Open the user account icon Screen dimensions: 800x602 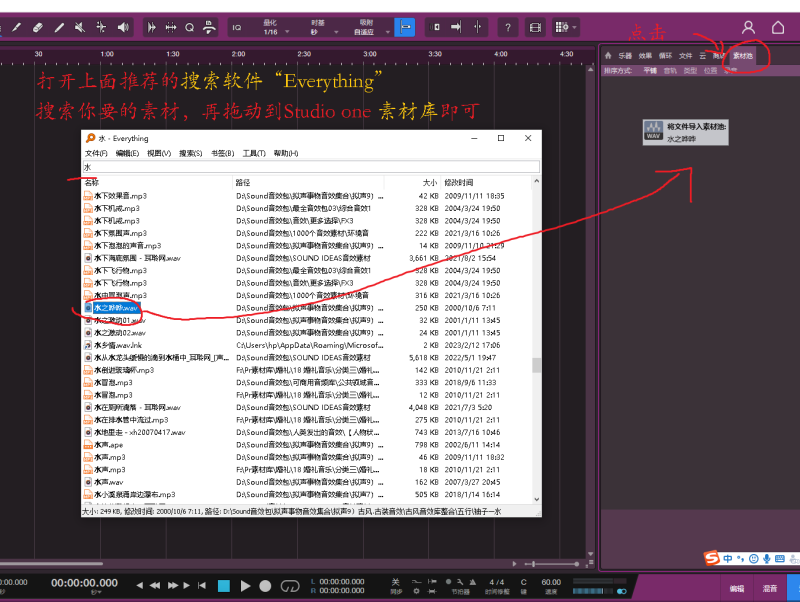[748, 27]
